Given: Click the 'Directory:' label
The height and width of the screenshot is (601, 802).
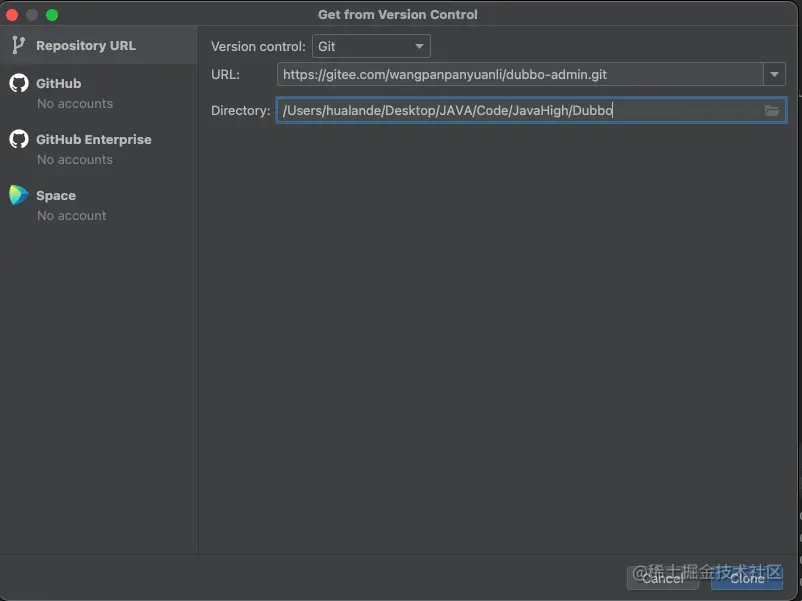Looking at the screenshot, I should coord(240,110).
